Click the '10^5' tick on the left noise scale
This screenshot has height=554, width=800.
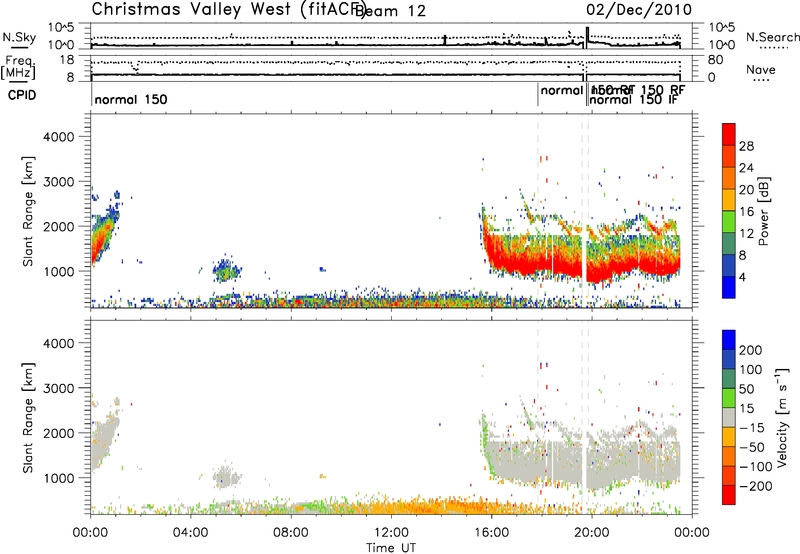click(61, 27)
